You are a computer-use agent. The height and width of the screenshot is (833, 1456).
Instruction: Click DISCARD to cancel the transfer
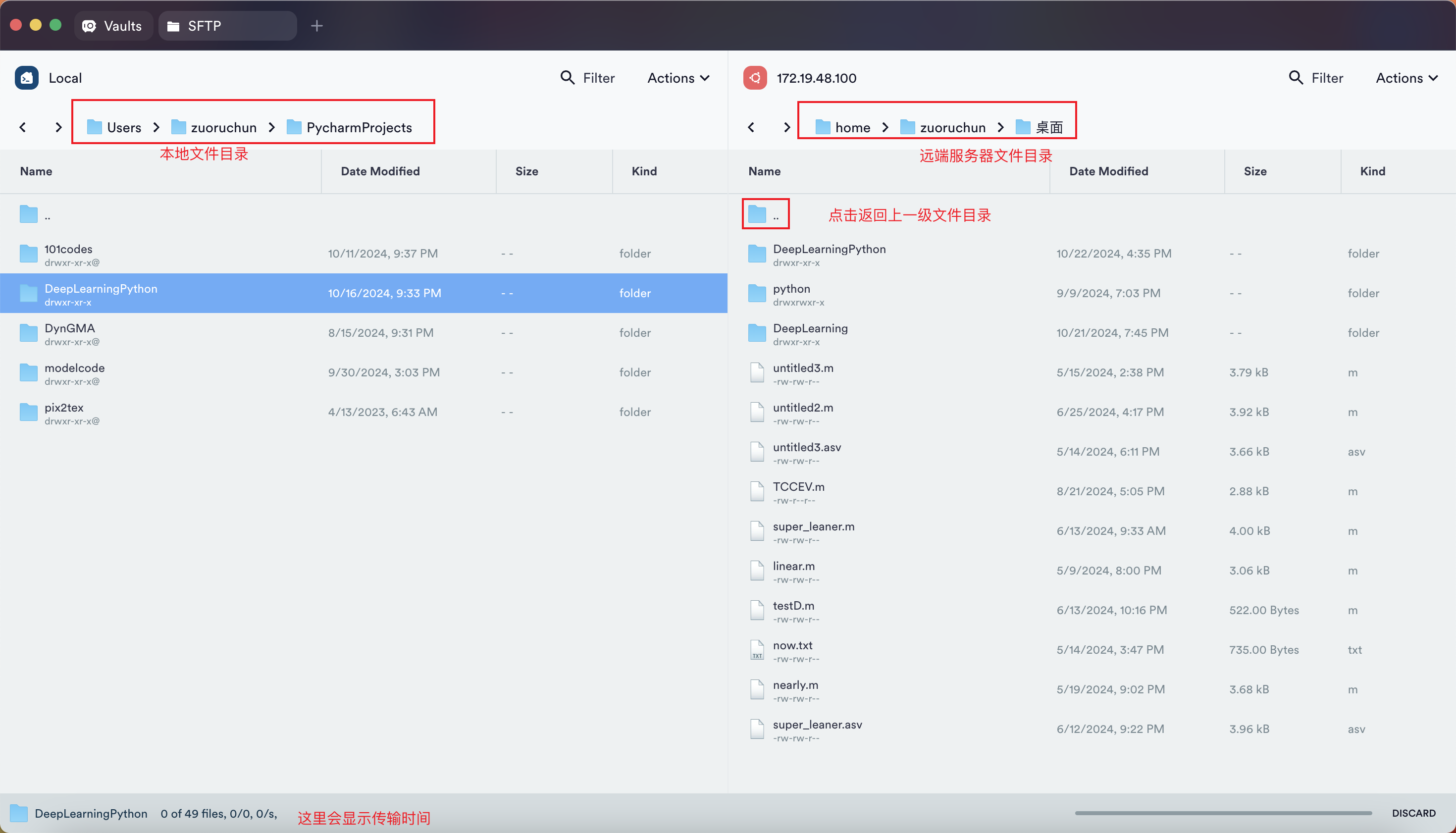point(1413,813)
